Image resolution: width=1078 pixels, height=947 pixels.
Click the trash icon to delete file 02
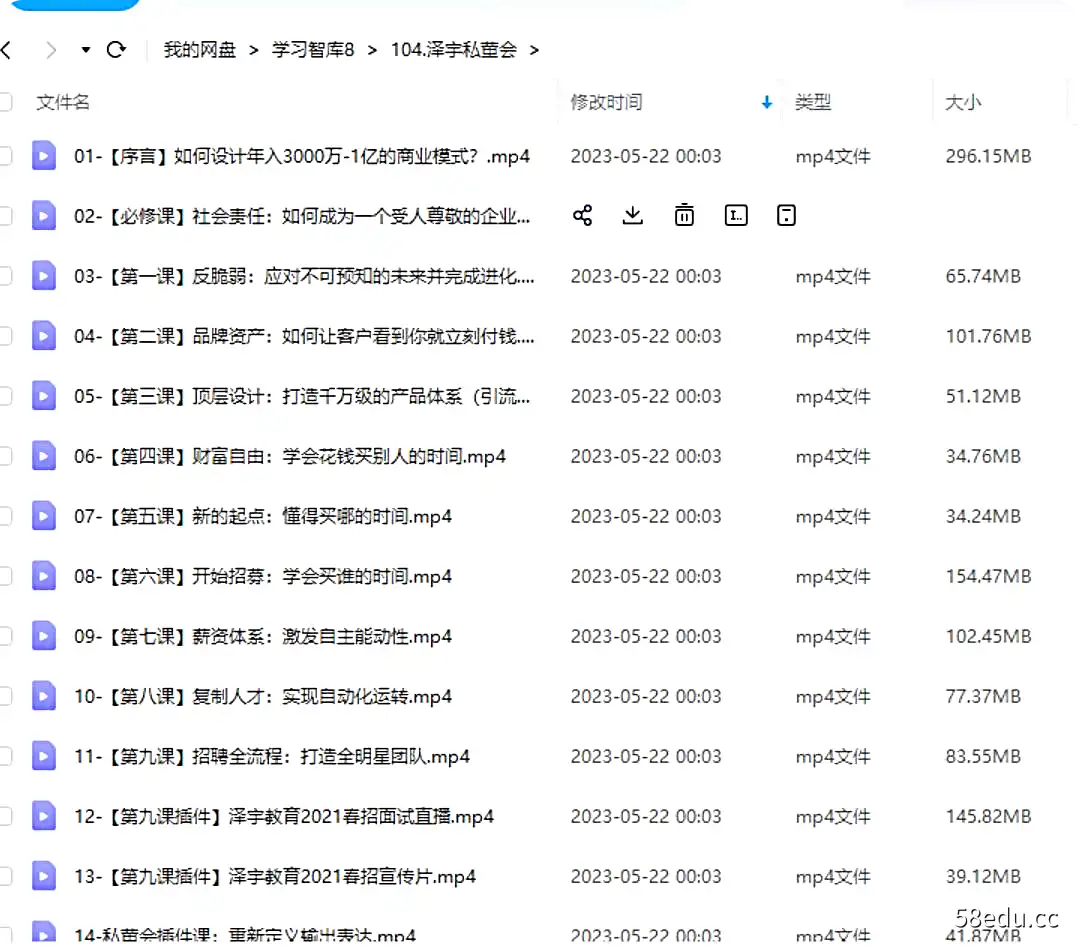point(684,215)
